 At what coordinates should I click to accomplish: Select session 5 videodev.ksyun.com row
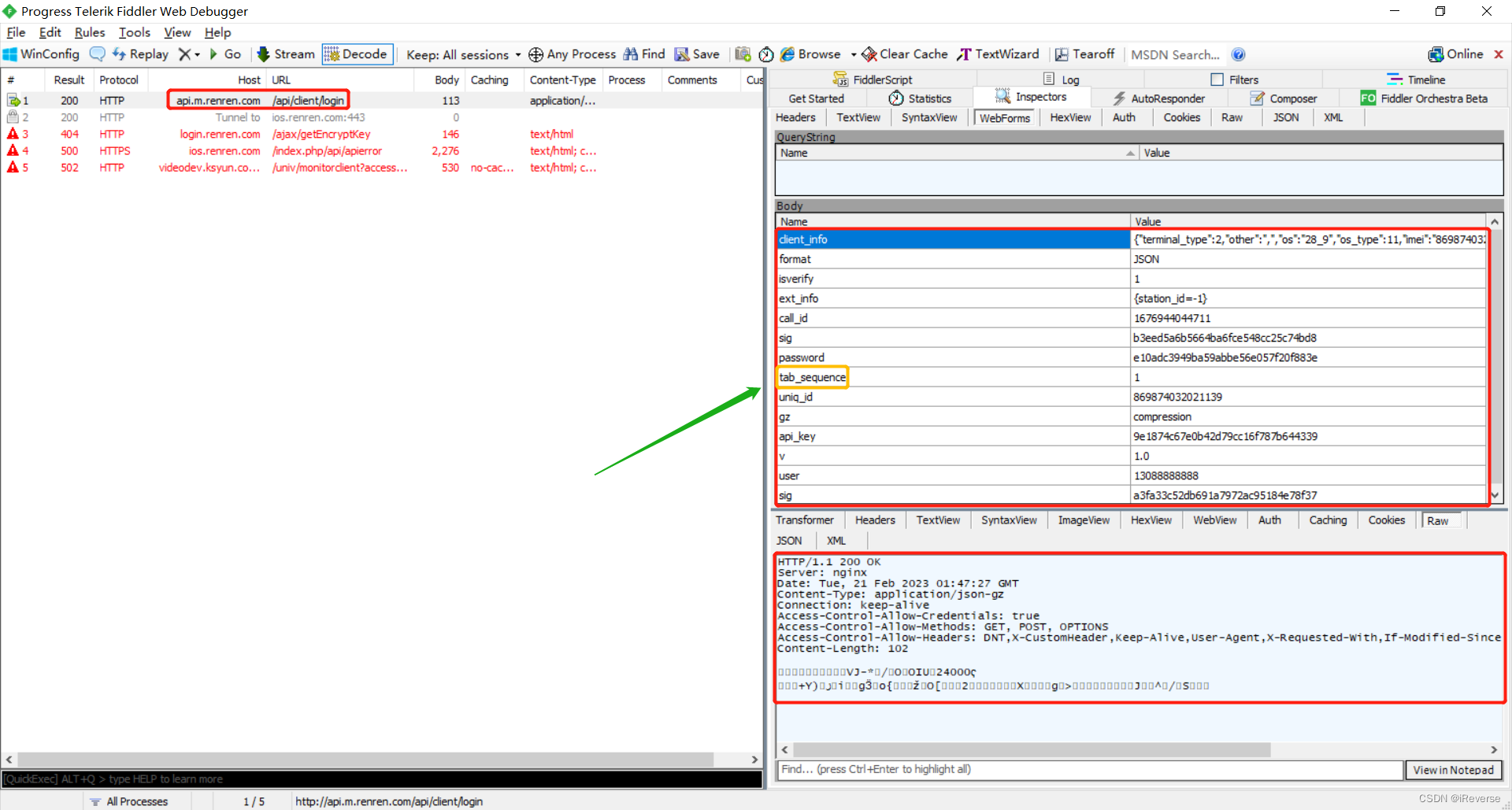[381, 168]
